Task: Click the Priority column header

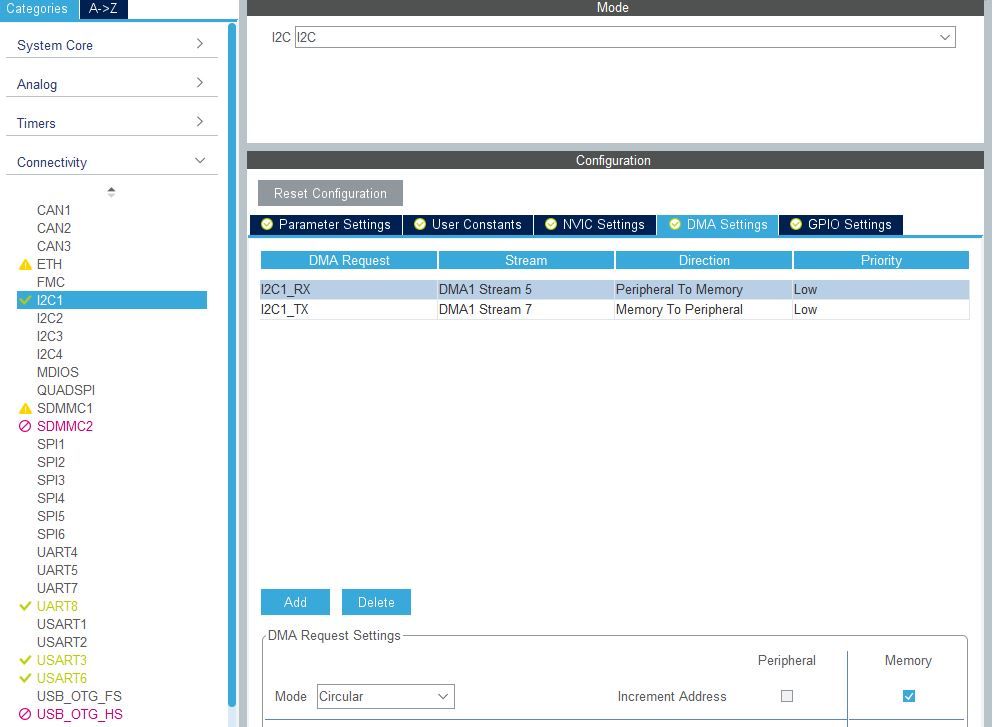Action: click(x=881, y=260)
